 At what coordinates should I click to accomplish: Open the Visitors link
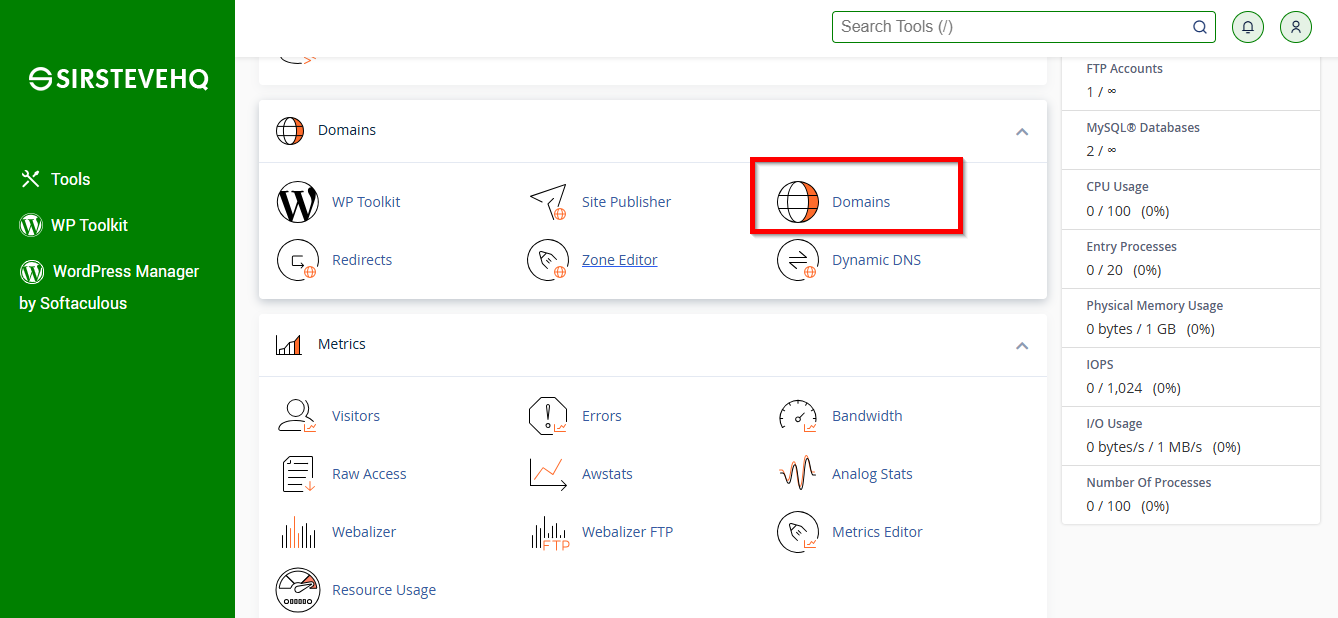(356, 416)
